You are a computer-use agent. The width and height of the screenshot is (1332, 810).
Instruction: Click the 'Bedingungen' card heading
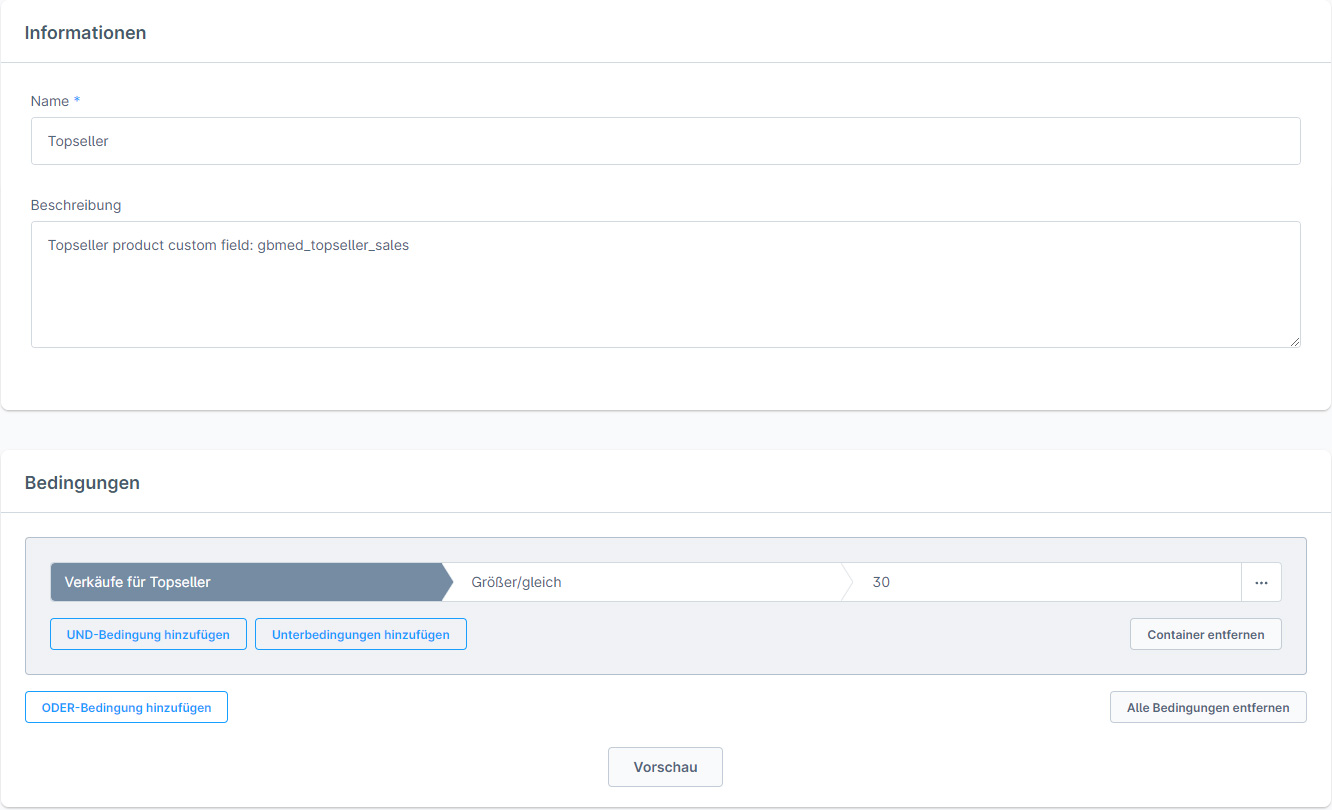pos(82,483)
